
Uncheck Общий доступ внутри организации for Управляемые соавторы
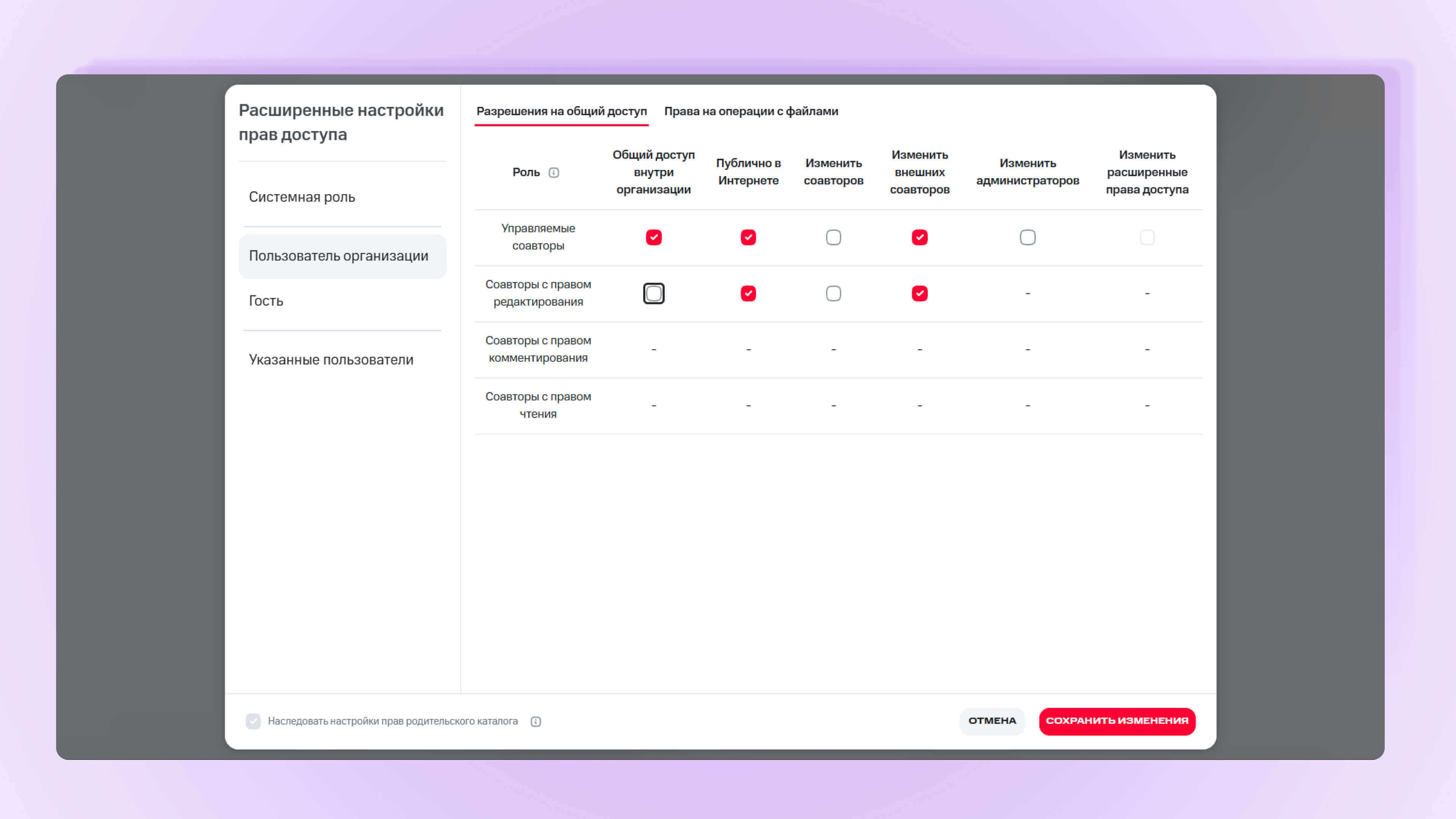coord(654,237)
